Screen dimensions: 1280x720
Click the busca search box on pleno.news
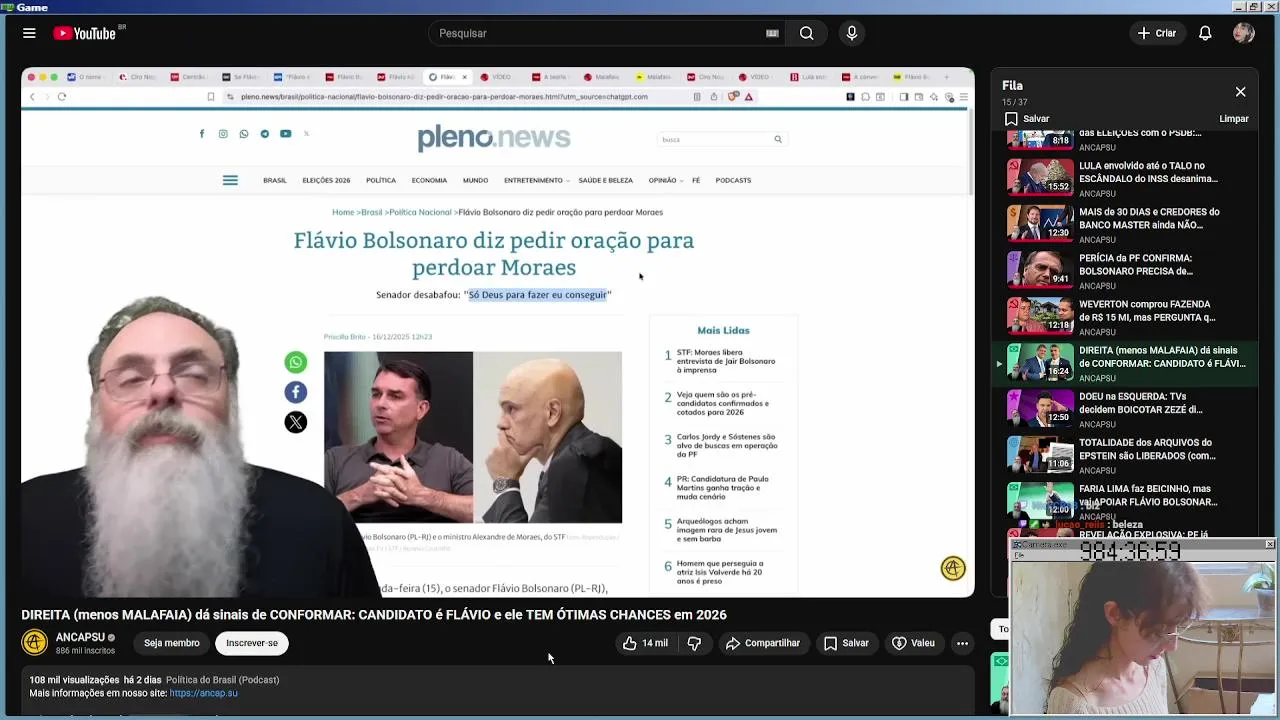pyautogui.click(x=722, y=139)
